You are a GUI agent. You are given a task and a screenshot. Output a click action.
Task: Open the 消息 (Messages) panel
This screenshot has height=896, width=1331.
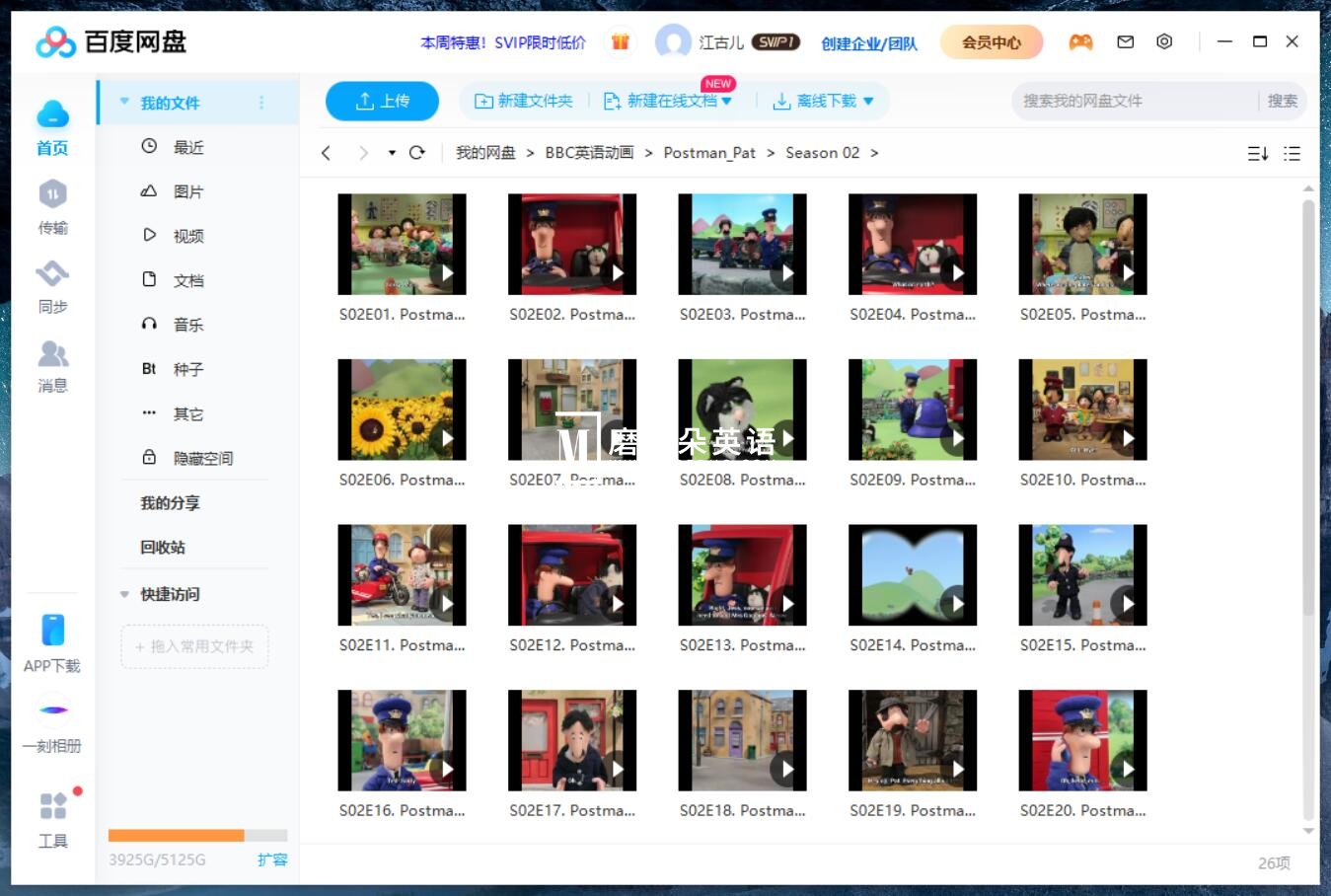click(x=52, y=367)
